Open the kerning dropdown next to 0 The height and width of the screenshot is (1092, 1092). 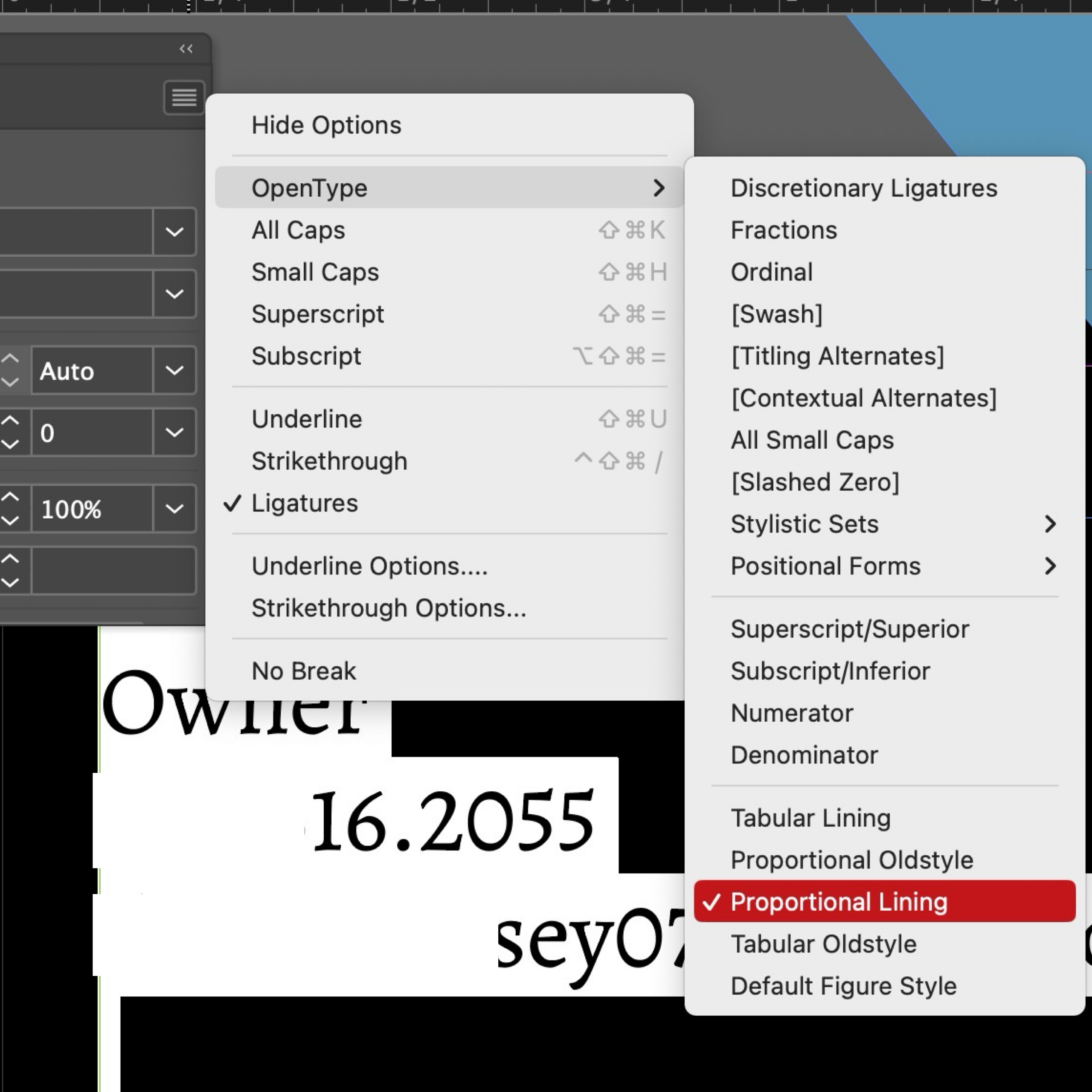click(x=174, y=431)
